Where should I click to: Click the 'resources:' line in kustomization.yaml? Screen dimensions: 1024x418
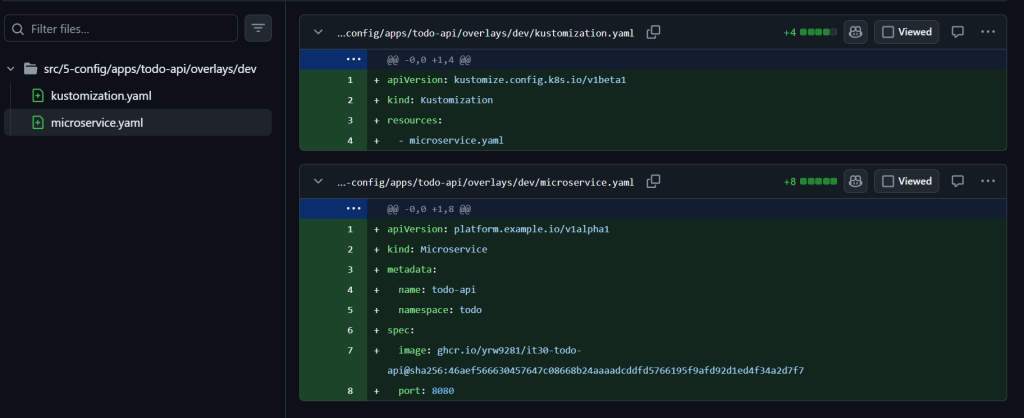(x=415, y=120)
